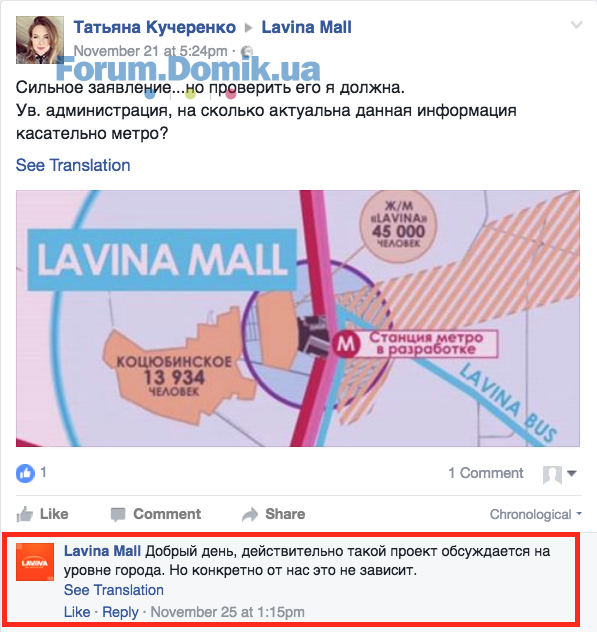Open post options chevron at top right
The width and height of the screenshot is (597, 632).
[576, 25]
